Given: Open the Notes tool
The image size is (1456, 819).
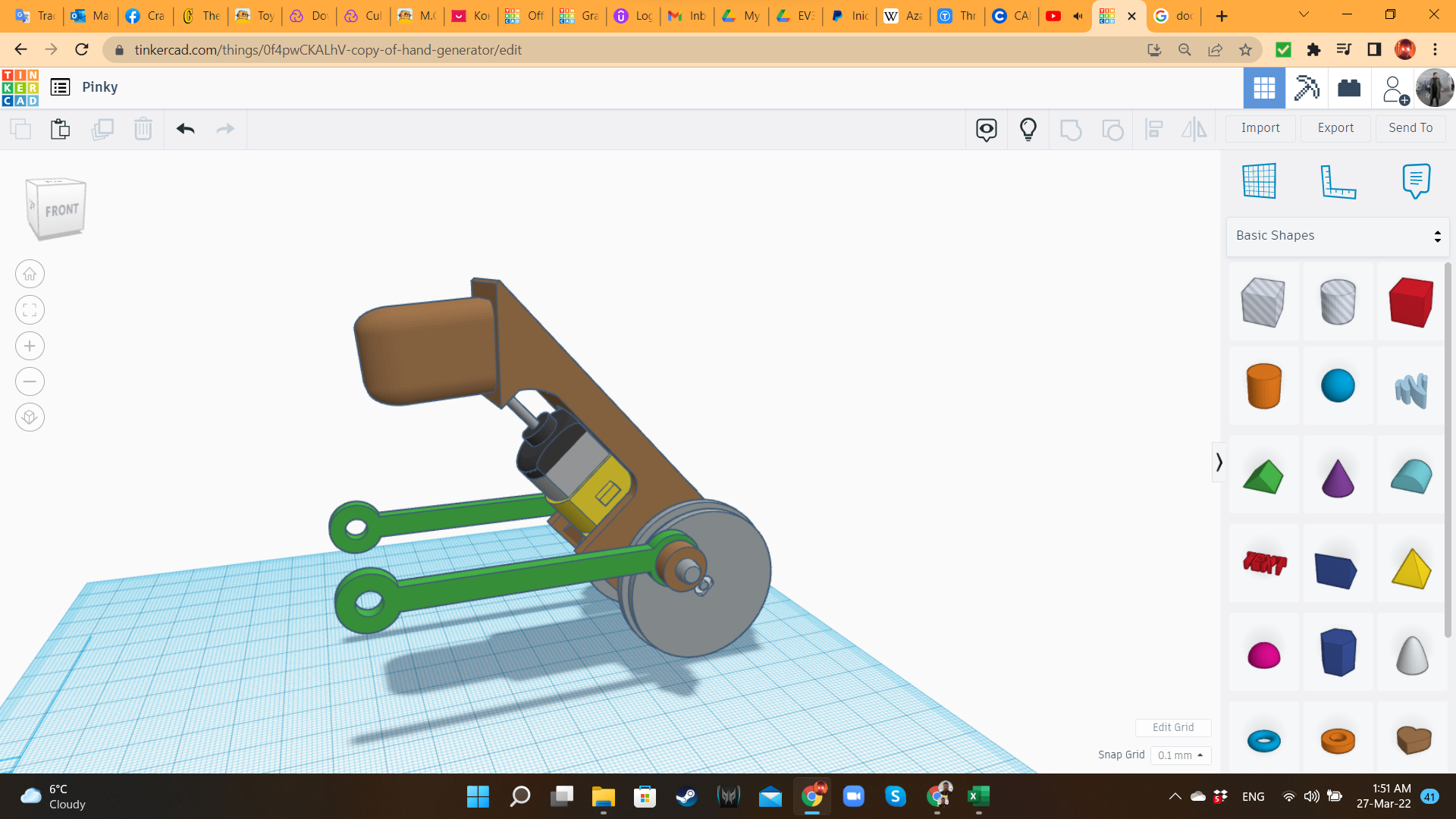Looking at the screenshot, I should 1416,181.
